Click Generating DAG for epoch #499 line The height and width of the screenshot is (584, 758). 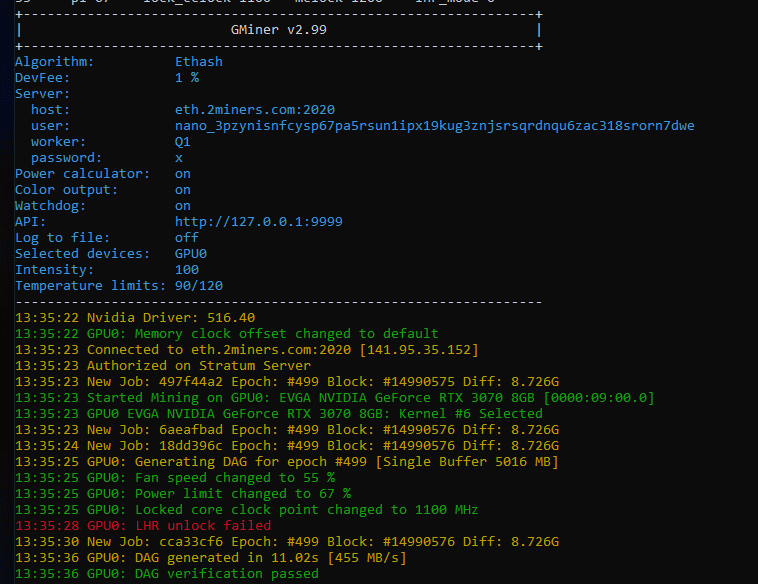287,461
